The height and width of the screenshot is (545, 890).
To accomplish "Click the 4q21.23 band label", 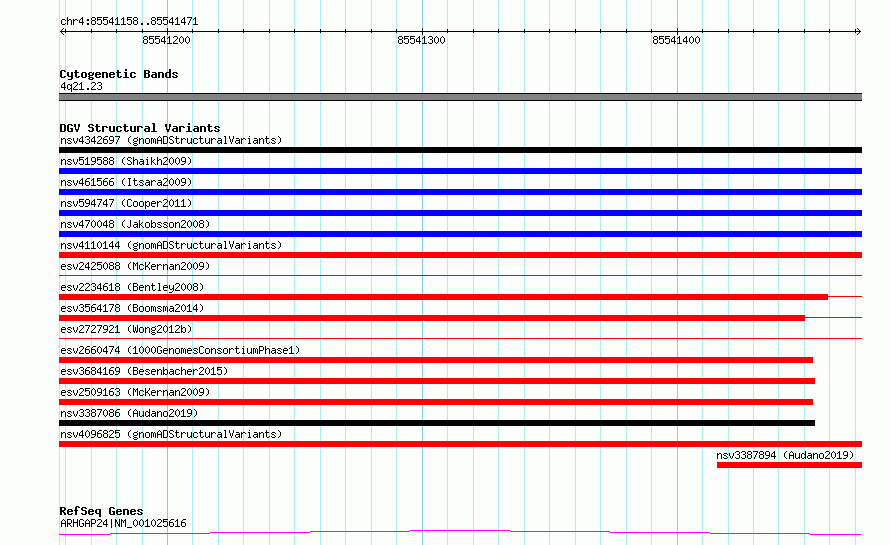I will coord(81,86).
